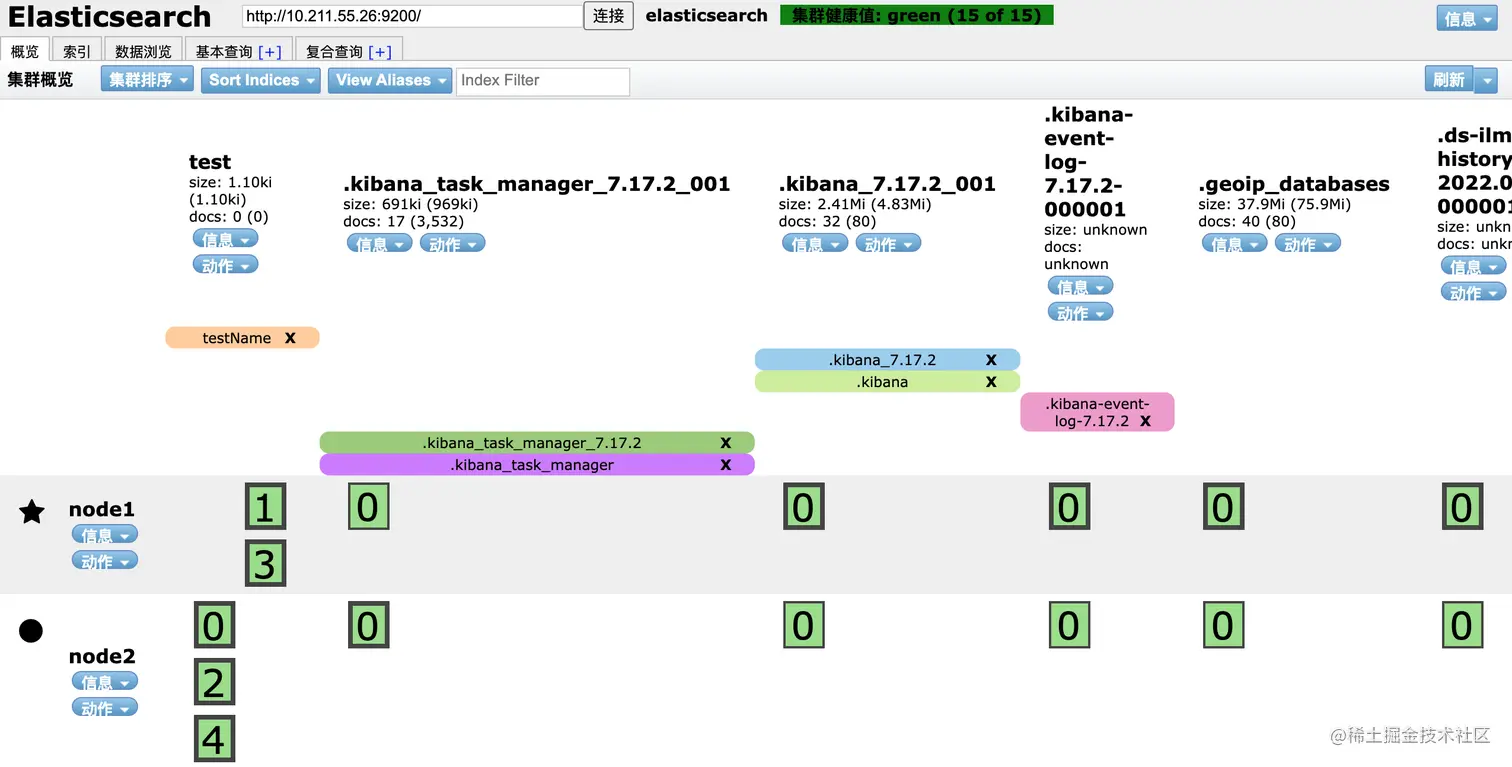The width and height of the screenshot is (1512, 767).
Task: Switch to the 数据浏览 tab
Action: tap(143, 51)
